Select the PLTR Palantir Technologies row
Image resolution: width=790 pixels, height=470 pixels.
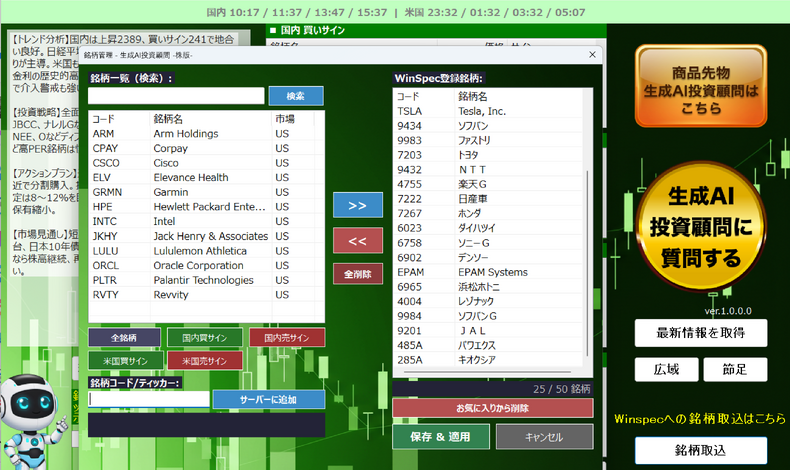[x=206, y=280]
